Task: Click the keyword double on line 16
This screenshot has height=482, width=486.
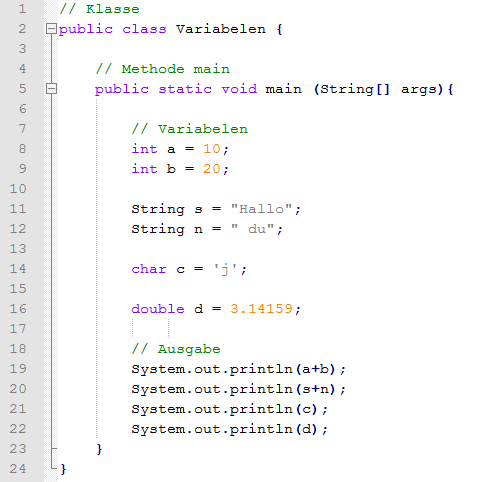Action: coord(158,309)
